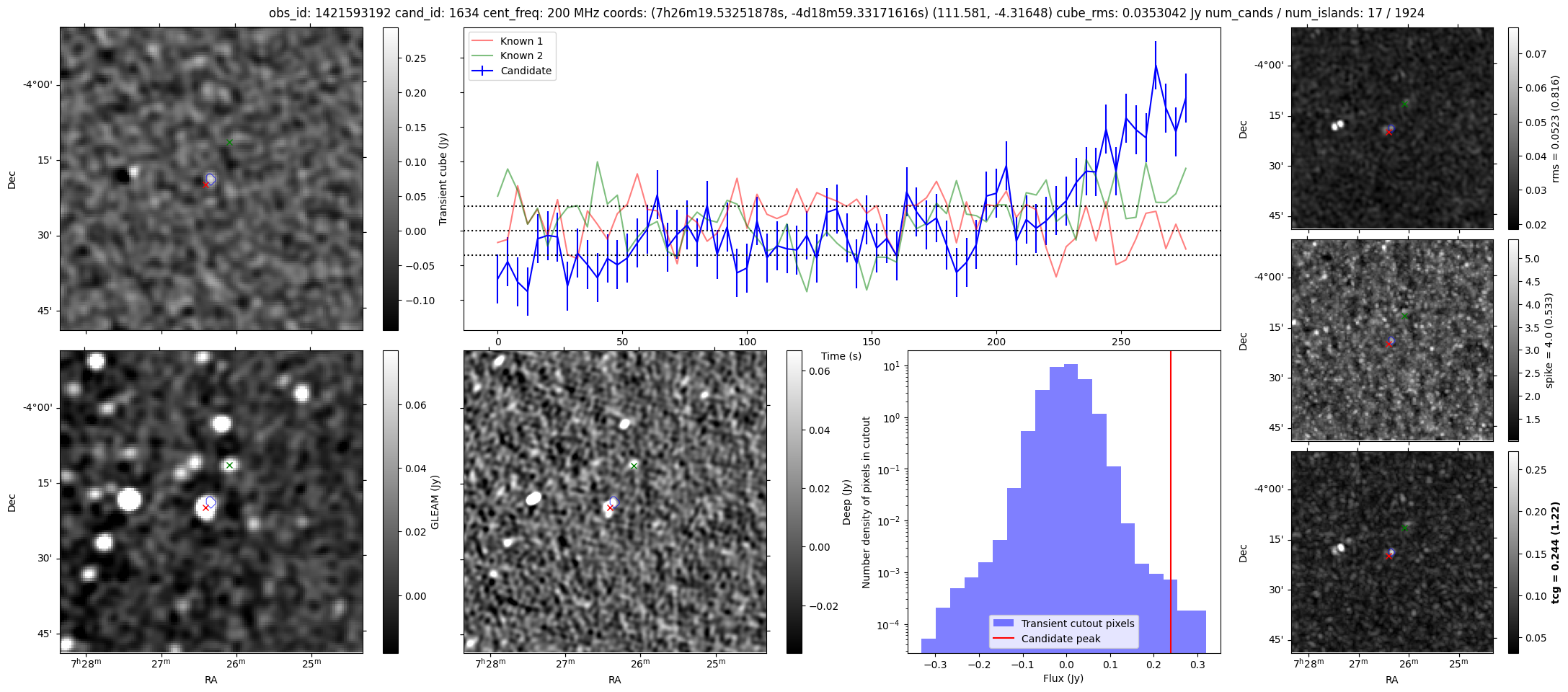Viewport: 1568px width, 692px height.
Task: Click the Transient cutout pixels legend swatch
Action: [x=1003, y=624]
